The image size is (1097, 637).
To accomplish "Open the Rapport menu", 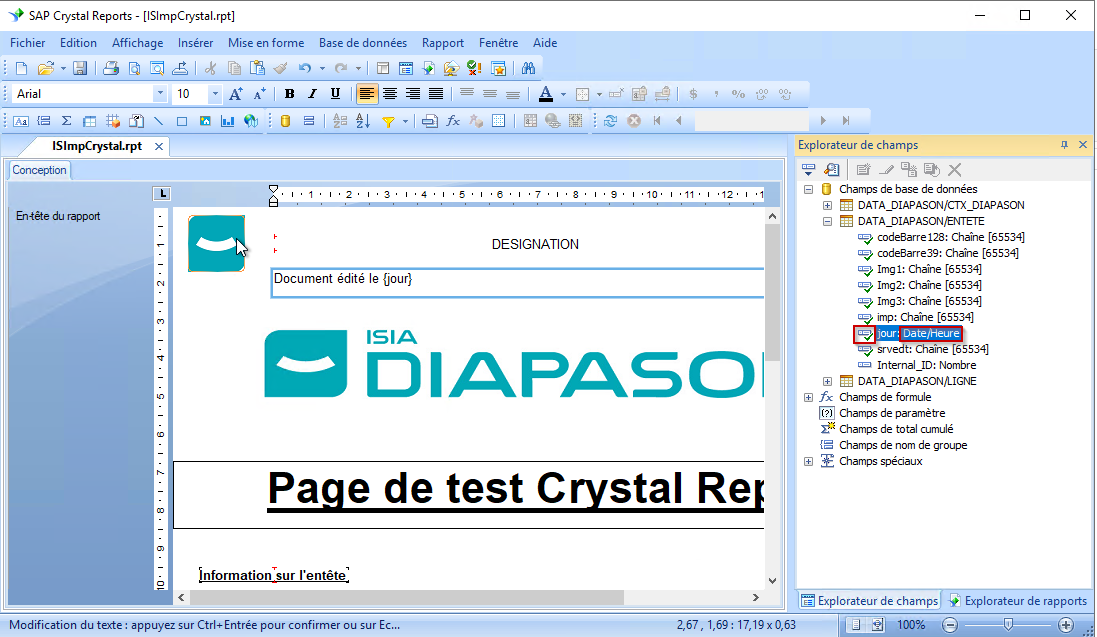I will [442, 43].
